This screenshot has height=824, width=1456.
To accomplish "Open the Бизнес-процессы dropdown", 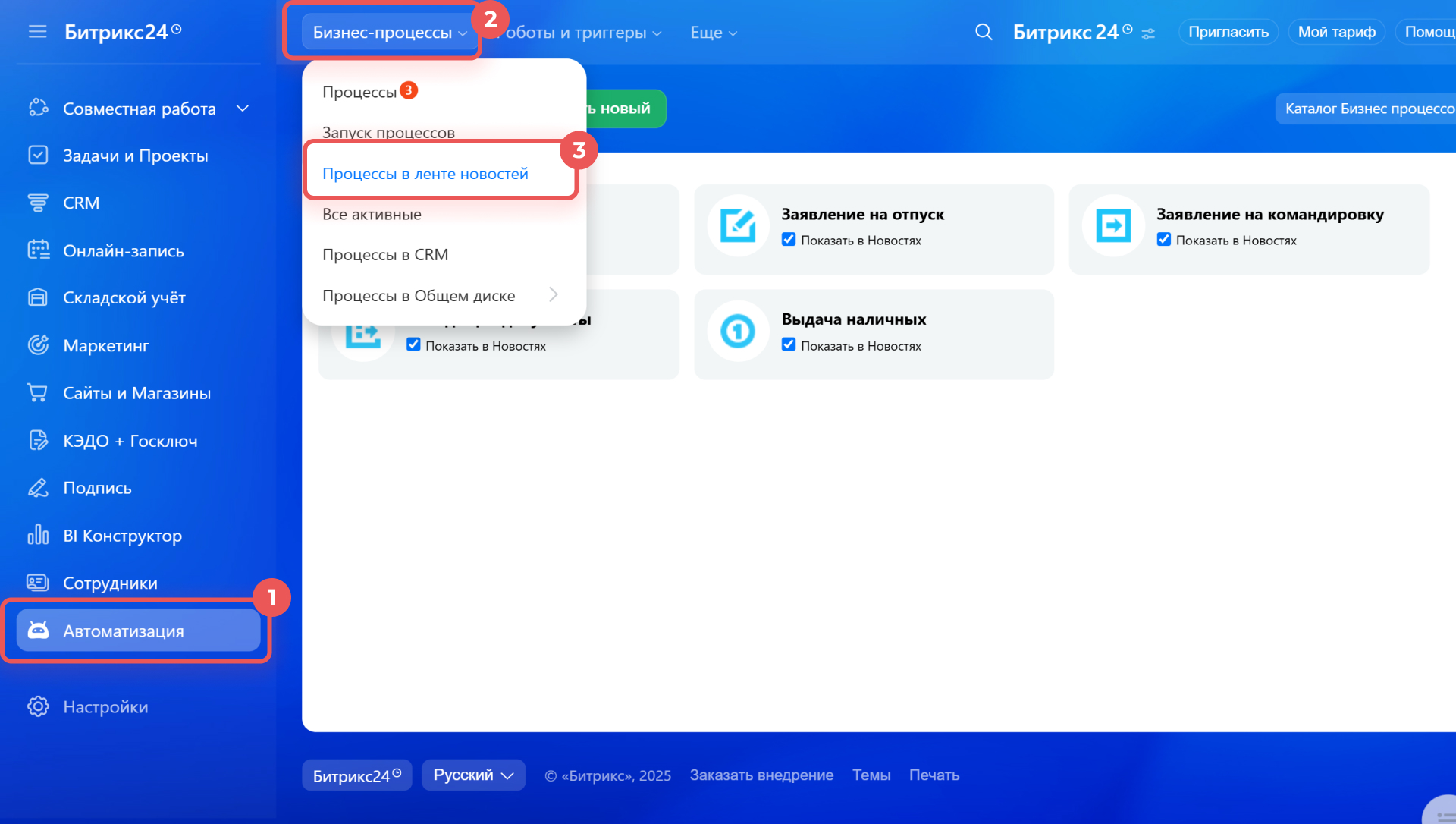I will tap(390, 33).
